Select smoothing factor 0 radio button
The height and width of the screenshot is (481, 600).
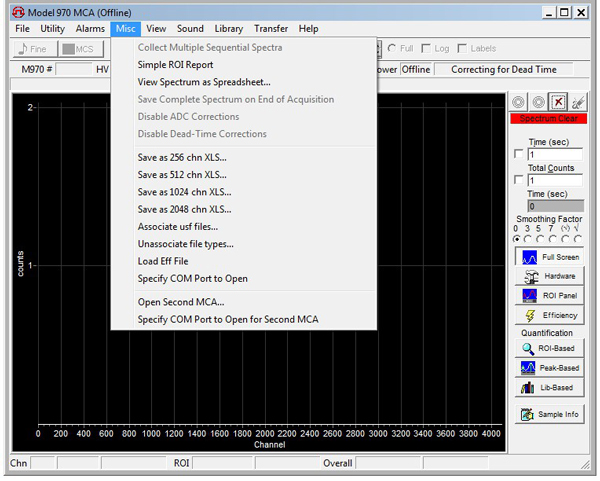(x=516, y=239)
